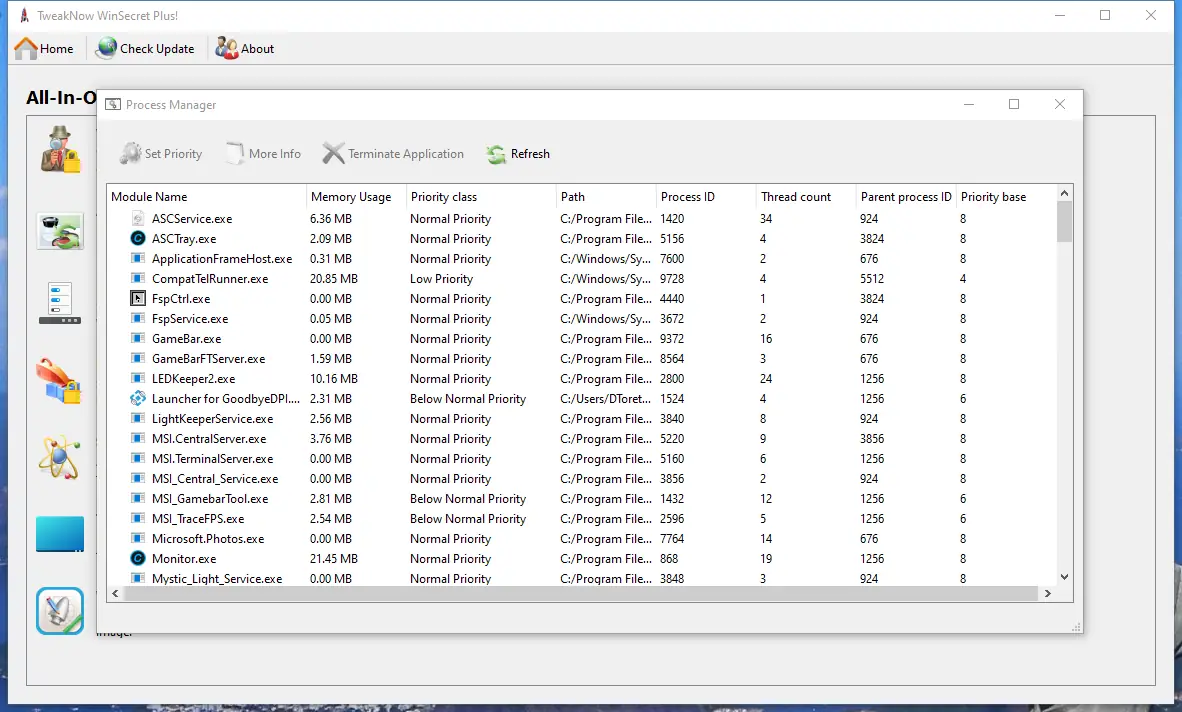Click Set Priority gear button

click(161, 154)
